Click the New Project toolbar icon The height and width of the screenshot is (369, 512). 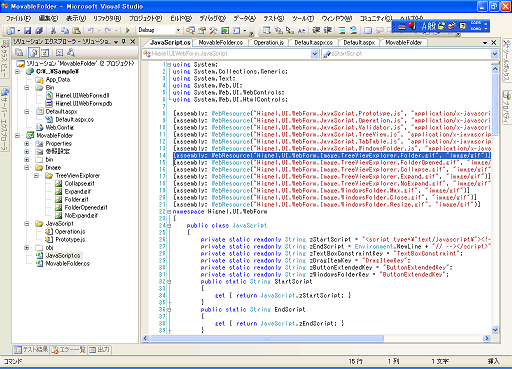point(10,31)
